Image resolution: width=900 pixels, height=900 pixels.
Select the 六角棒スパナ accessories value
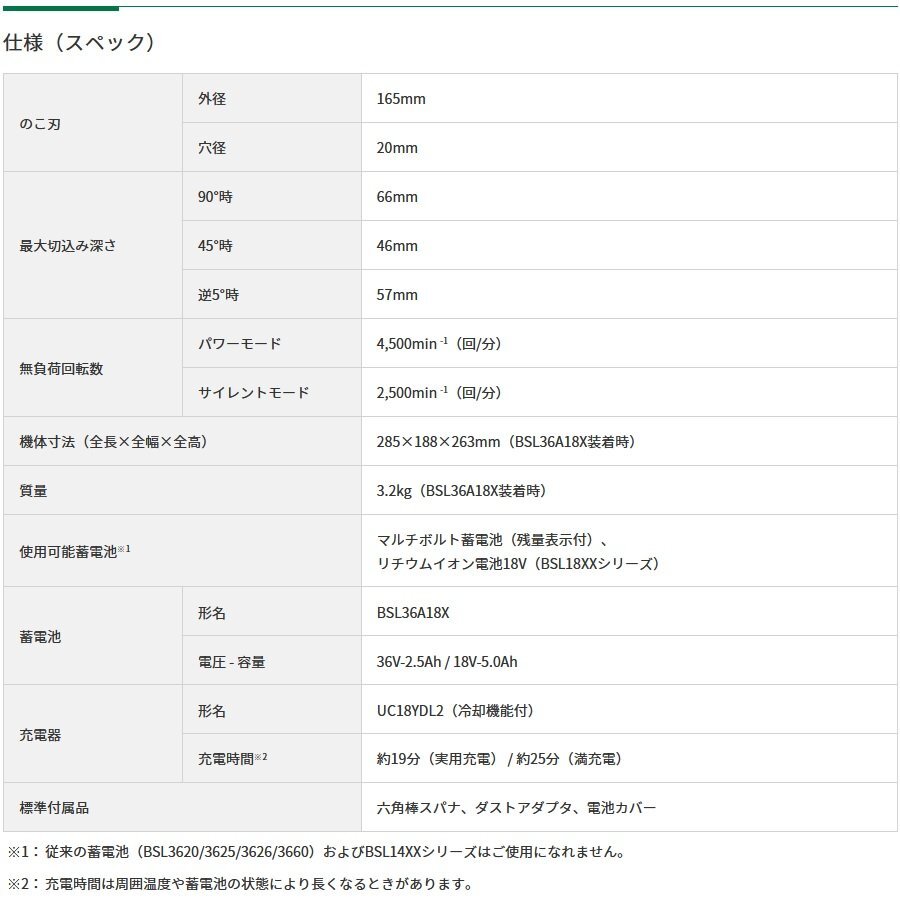tap(516, 808)
